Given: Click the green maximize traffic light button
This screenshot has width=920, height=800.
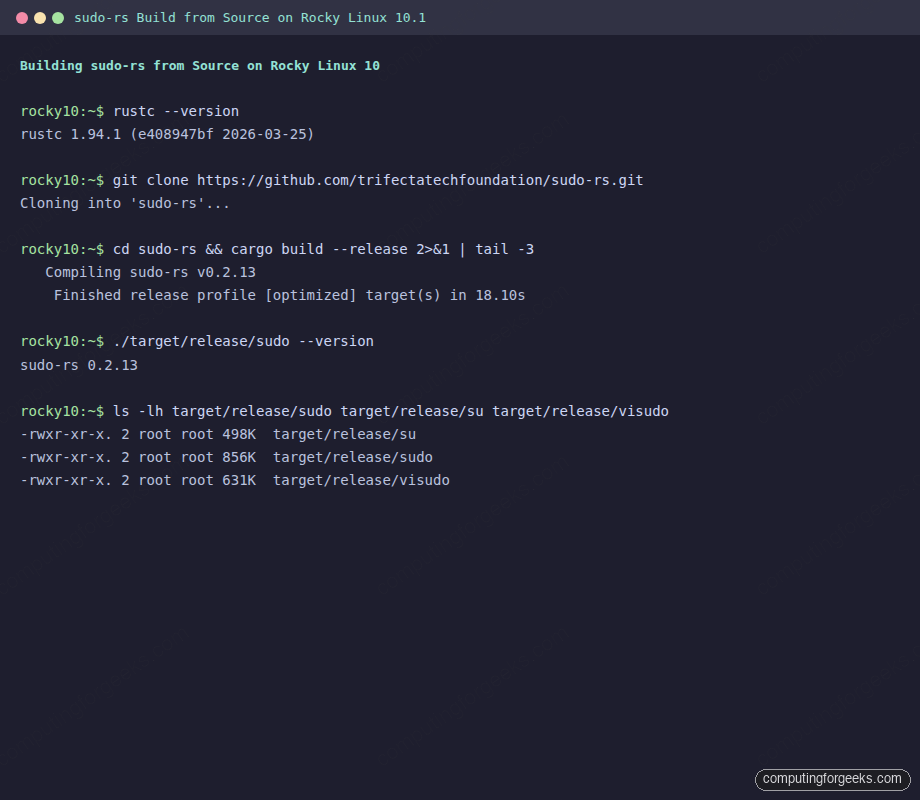Looking at the screenshot, I should pos(58,17).
